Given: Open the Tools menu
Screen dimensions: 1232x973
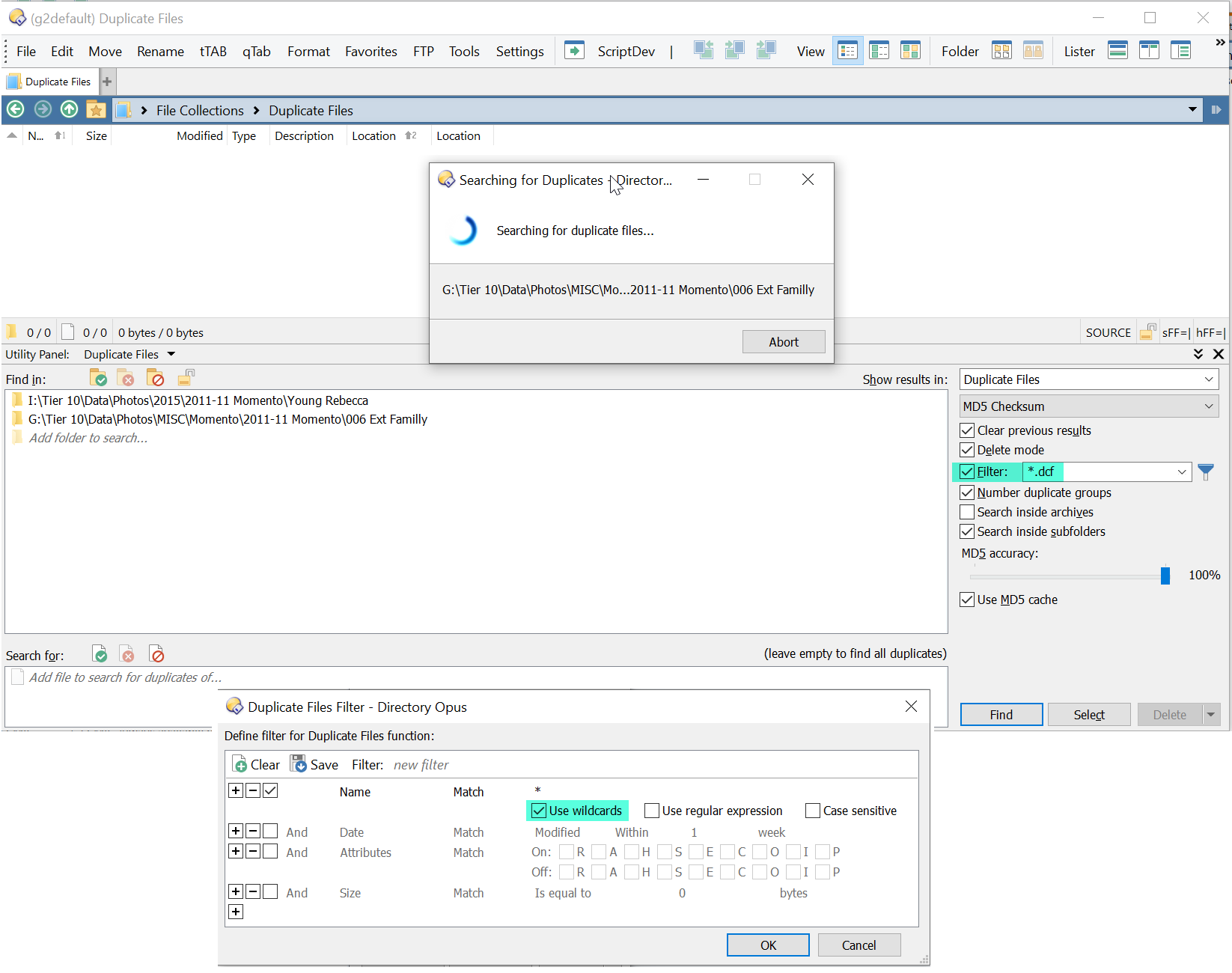Looking at the screenshot, I should [463, 51].
